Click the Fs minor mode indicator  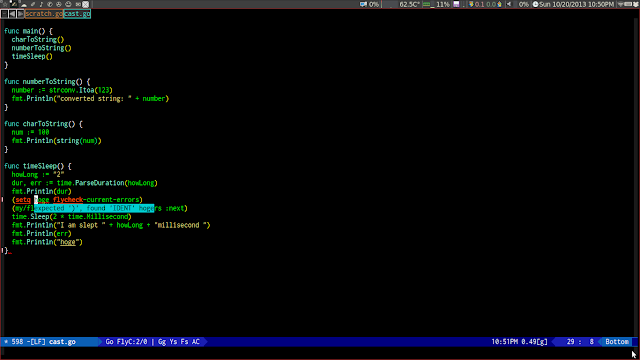[184, 342]
